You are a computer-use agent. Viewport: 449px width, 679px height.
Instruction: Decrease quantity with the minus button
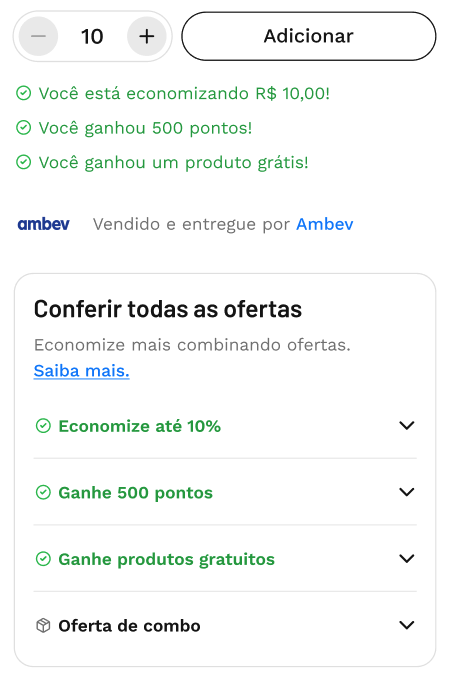(38, 36)
